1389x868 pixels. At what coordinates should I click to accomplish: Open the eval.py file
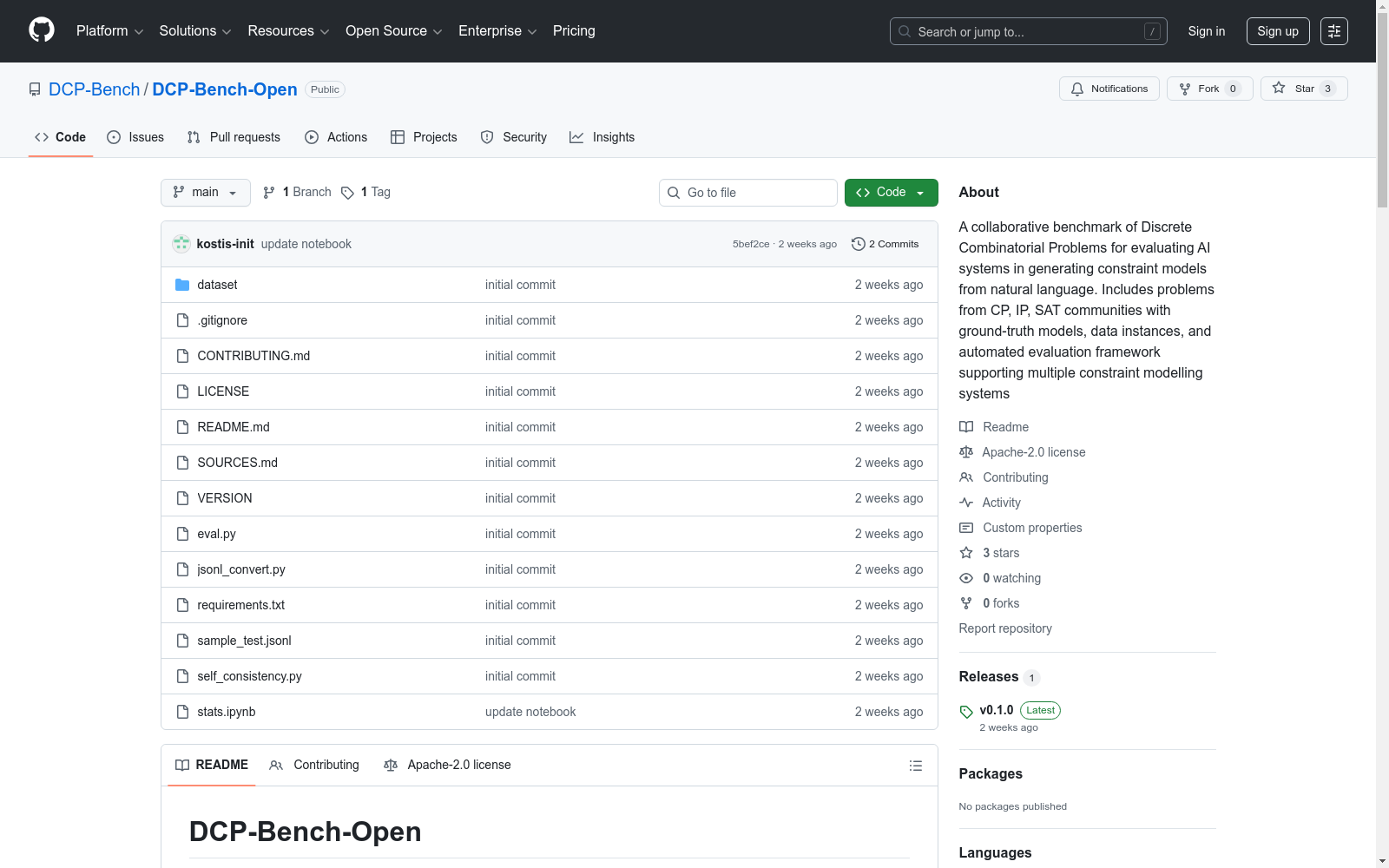216,534
